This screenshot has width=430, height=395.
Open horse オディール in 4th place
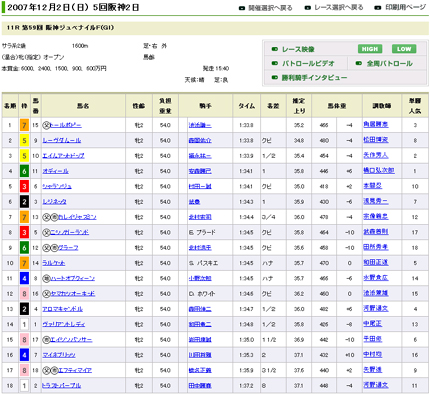pyautogui.click(x=55, y=171)
